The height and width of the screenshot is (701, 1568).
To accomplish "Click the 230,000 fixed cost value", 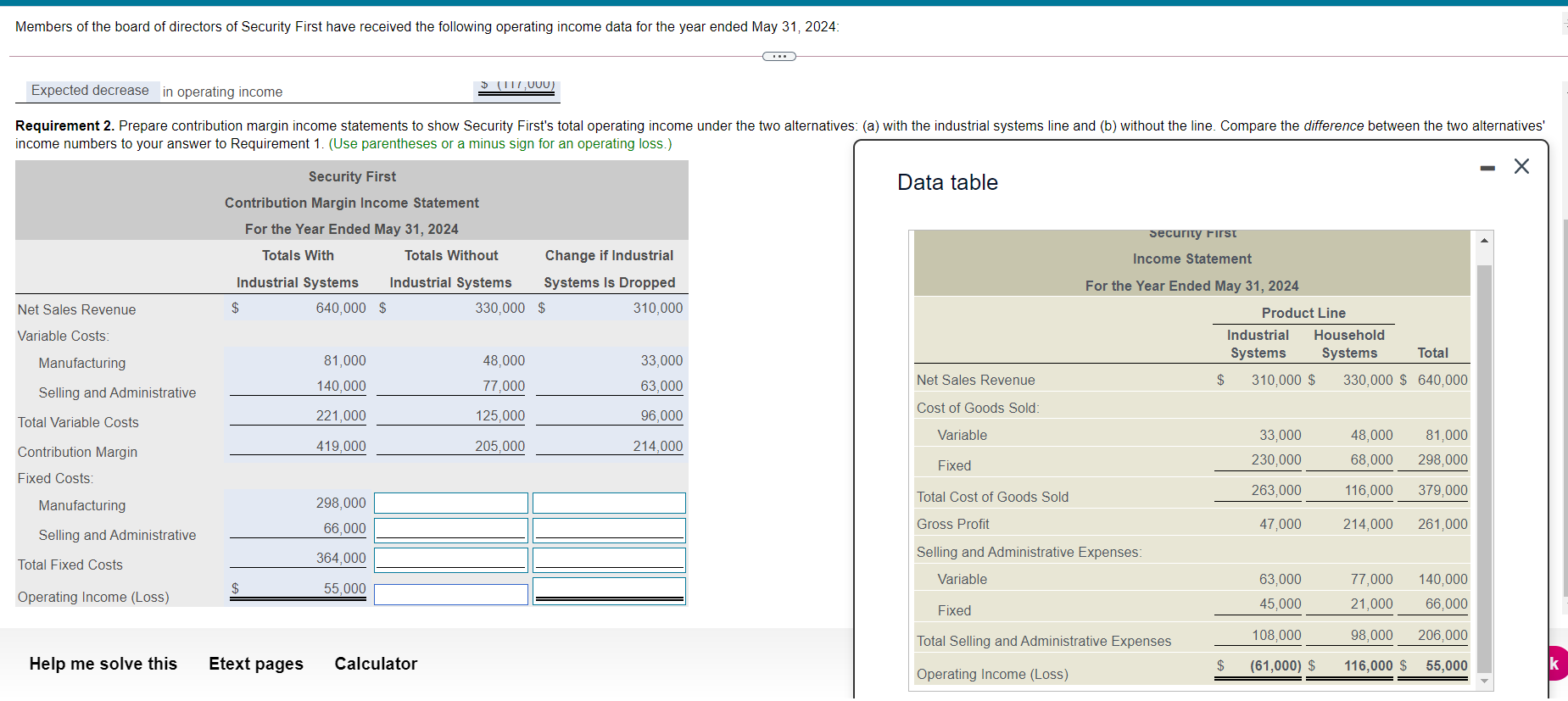I will click(x=1276, y=459).
